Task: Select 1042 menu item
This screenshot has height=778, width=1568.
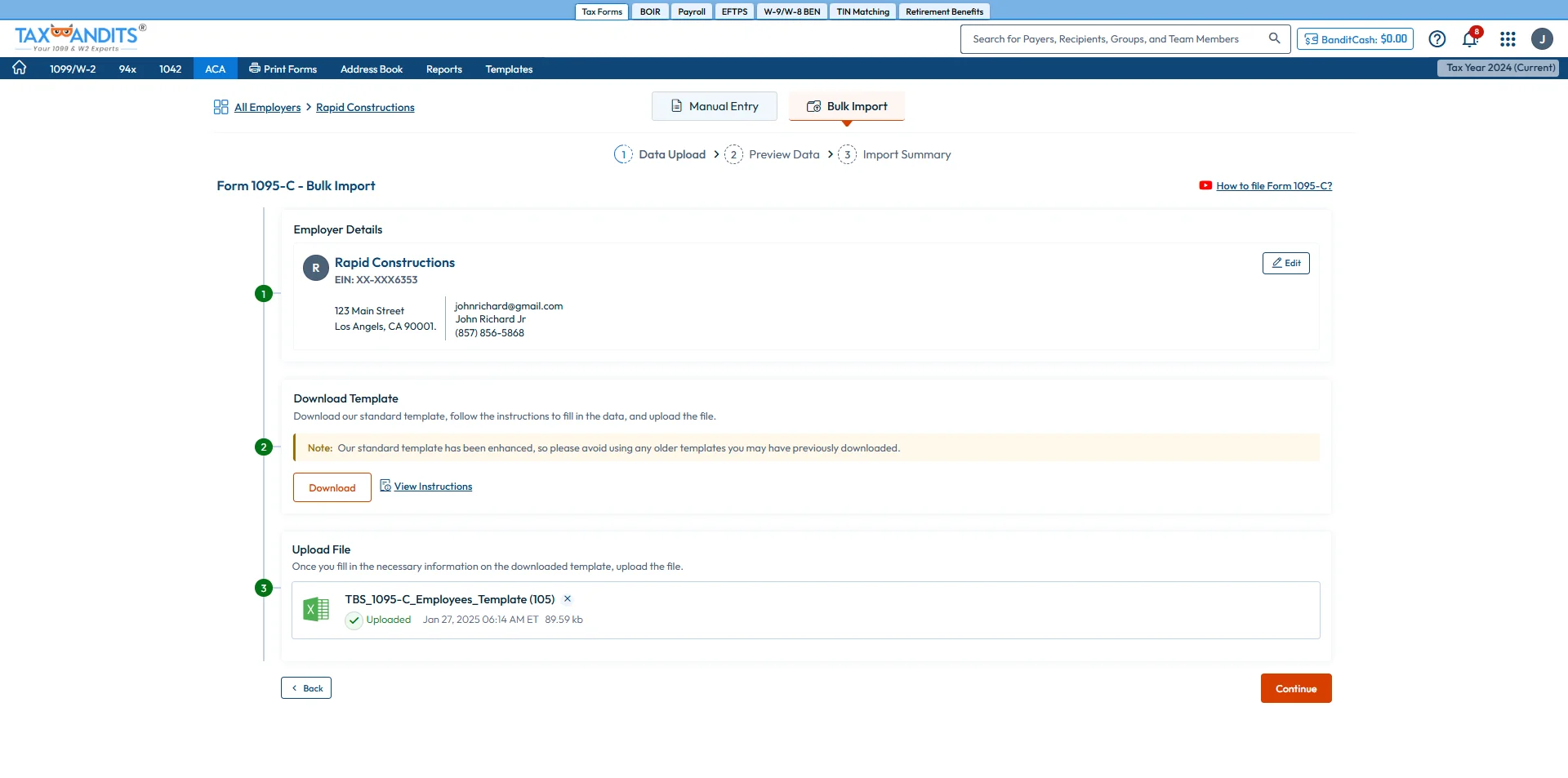Action: click(170, 69)
